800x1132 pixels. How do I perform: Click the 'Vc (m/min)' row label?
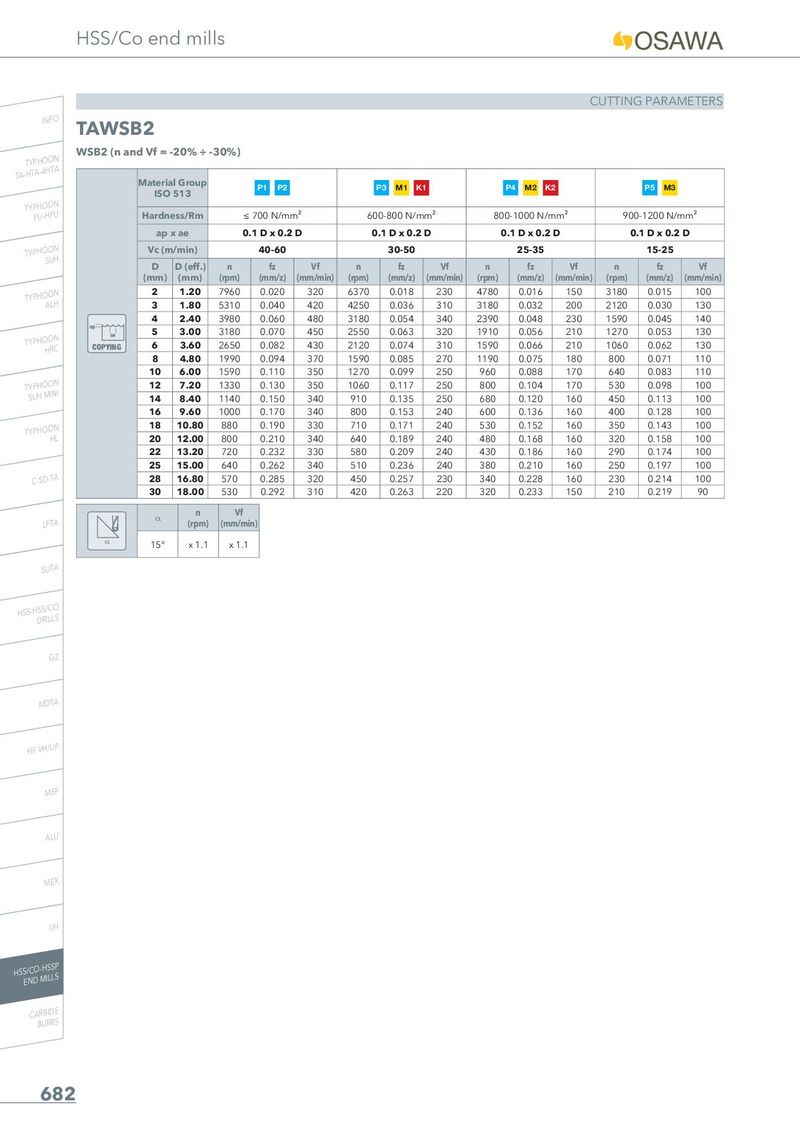173,250
